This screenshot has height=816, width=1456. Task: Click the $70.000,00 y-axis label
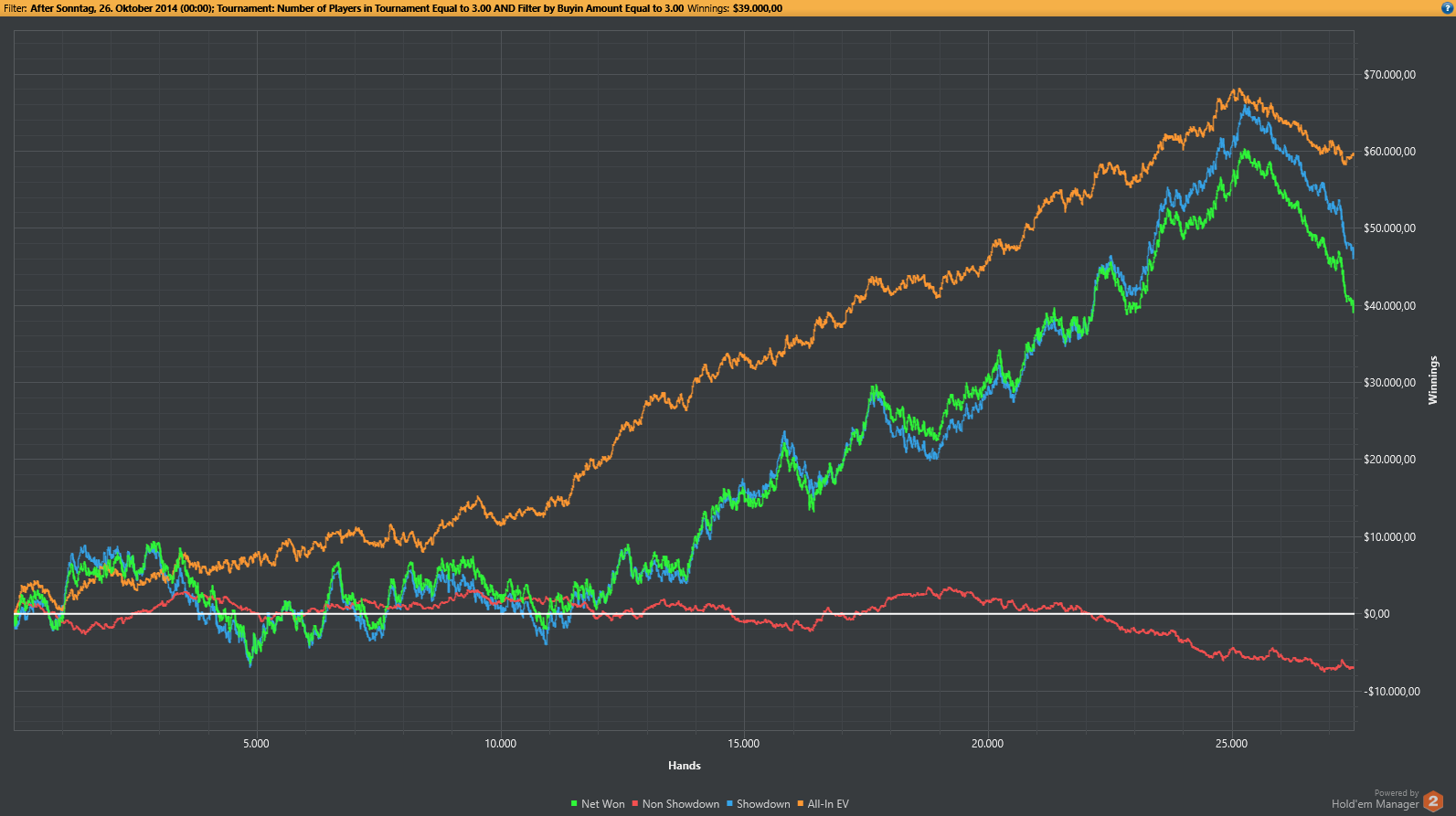1389,75
